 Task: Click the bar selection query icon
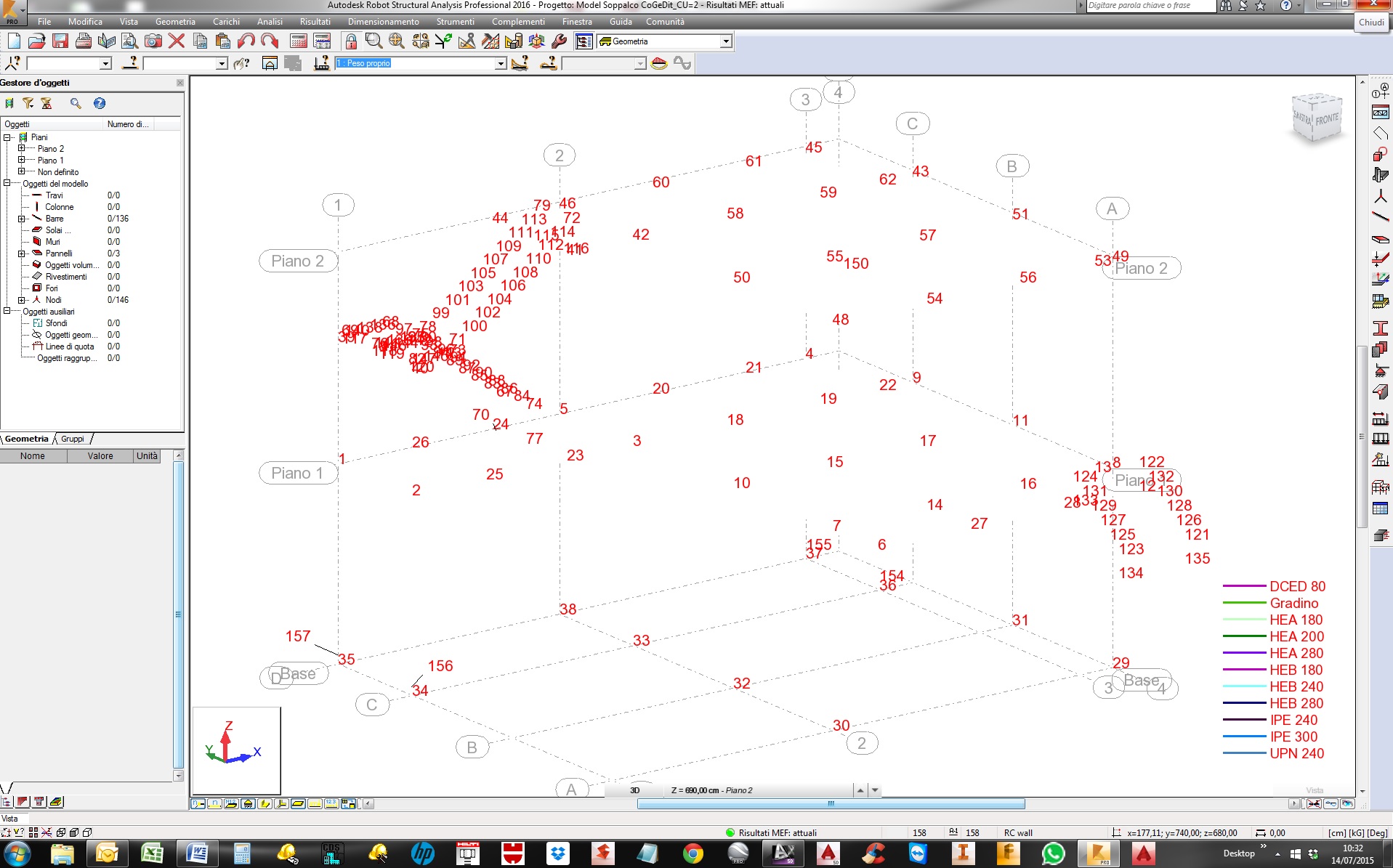(x=130, y=64)
